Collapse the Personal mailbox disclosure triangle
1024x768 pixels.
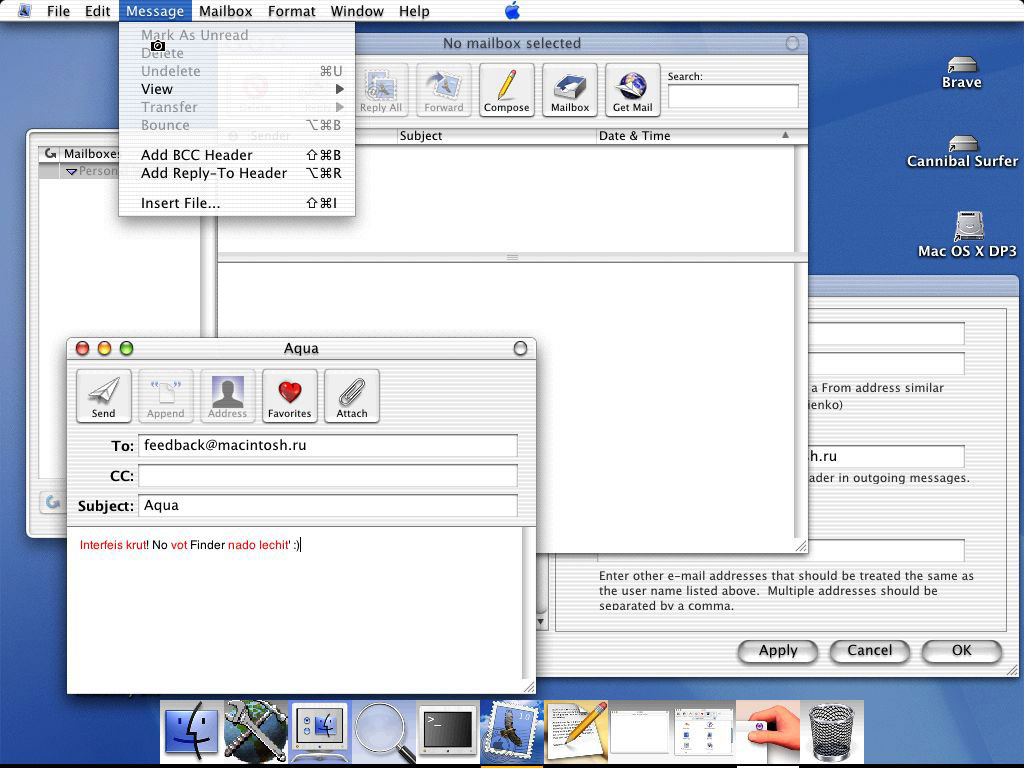[71, 171]
